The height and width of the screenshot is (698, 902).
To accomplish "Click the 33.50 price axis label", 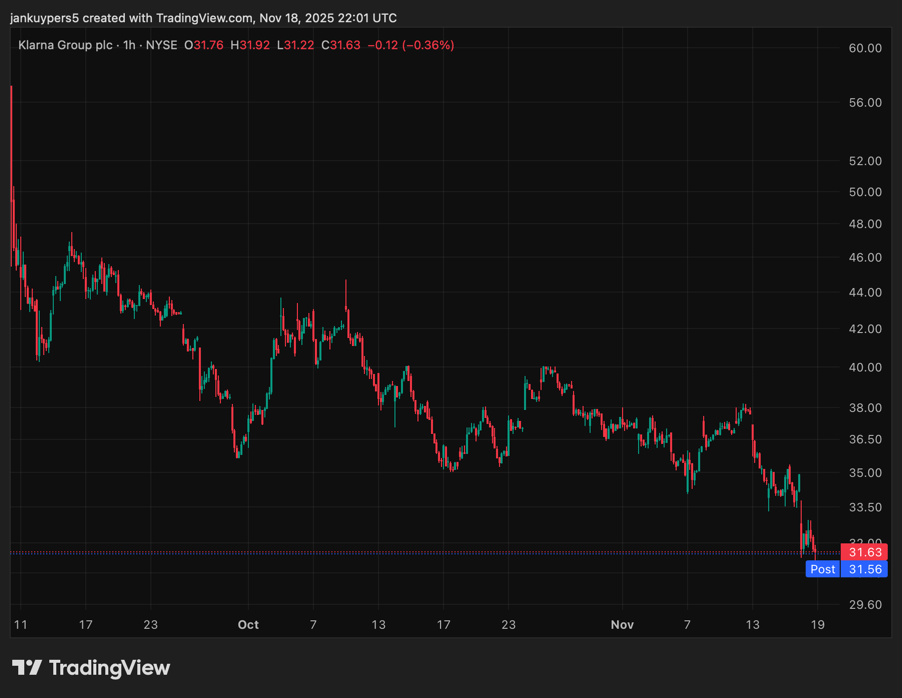I will (865, 507).
